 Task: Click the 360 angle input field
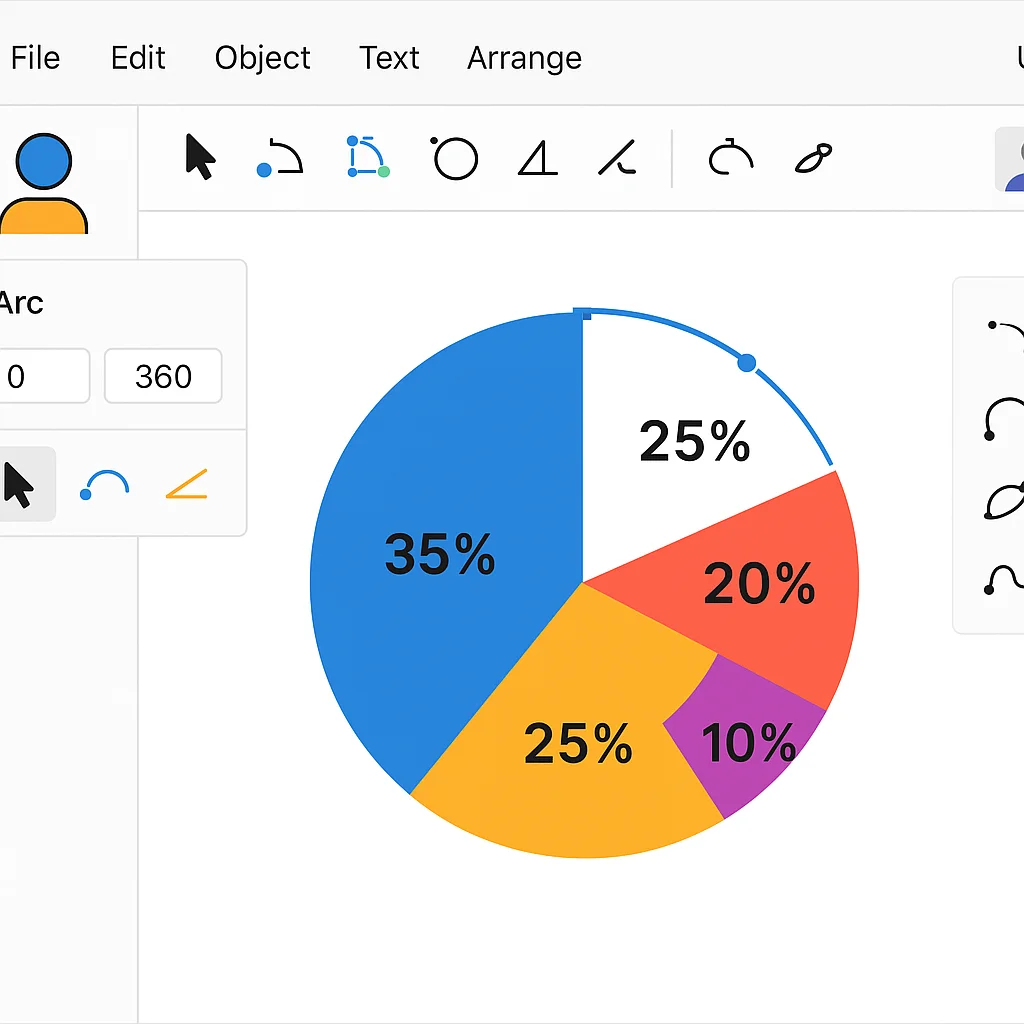pyautogui.click(x=162, y=377)
